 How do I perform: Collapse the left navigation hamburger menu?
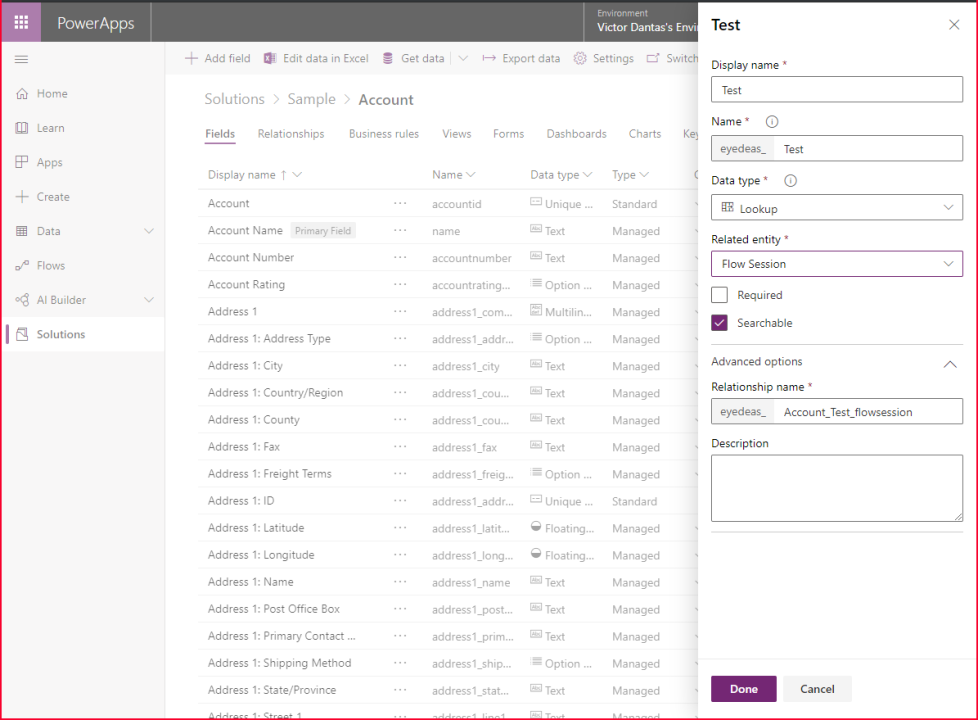pyautogui.click(x=21, y=59)
